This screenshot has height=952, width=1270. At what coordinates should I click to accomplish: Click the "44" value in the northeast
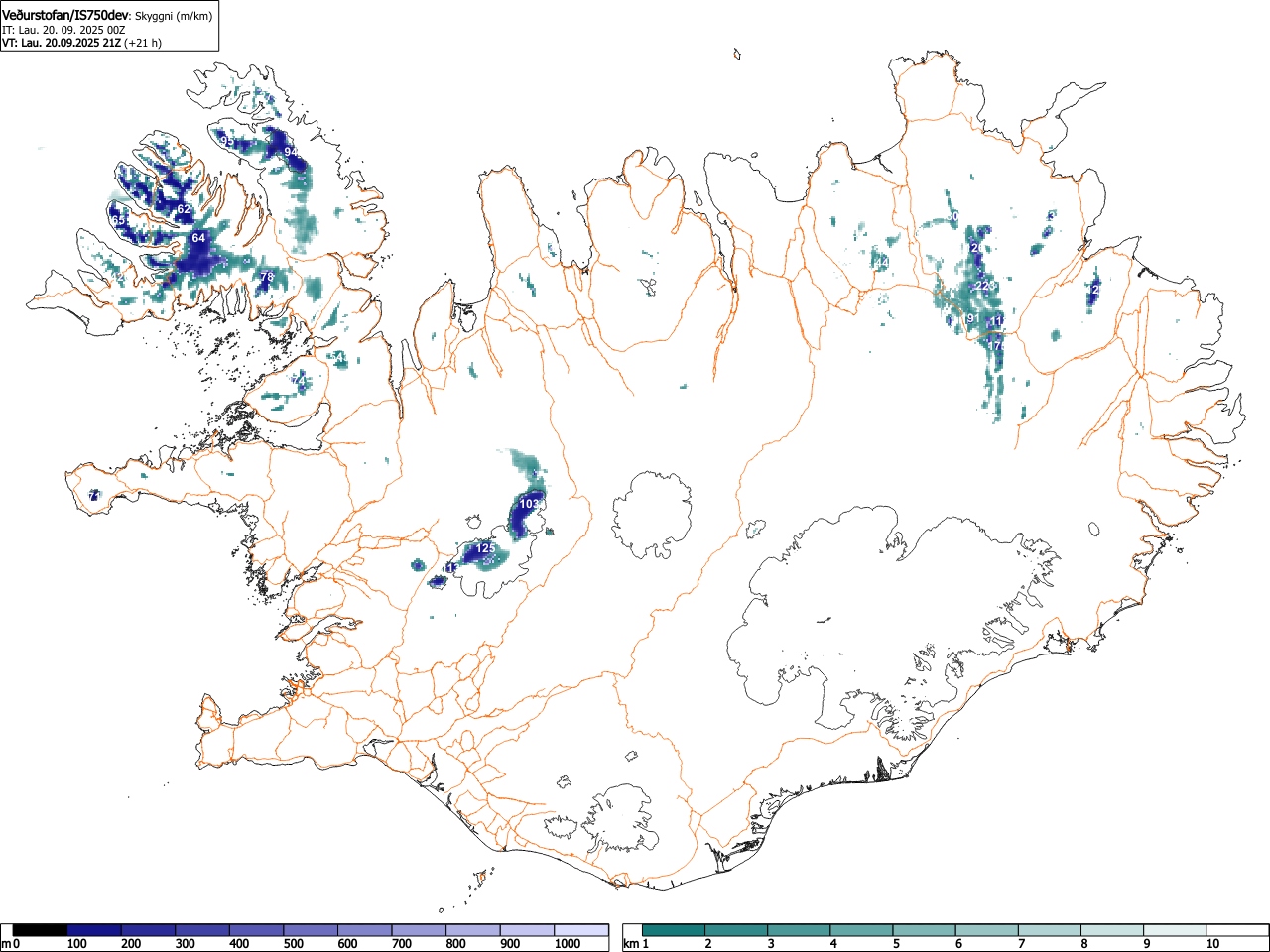[x=881, y=262]
